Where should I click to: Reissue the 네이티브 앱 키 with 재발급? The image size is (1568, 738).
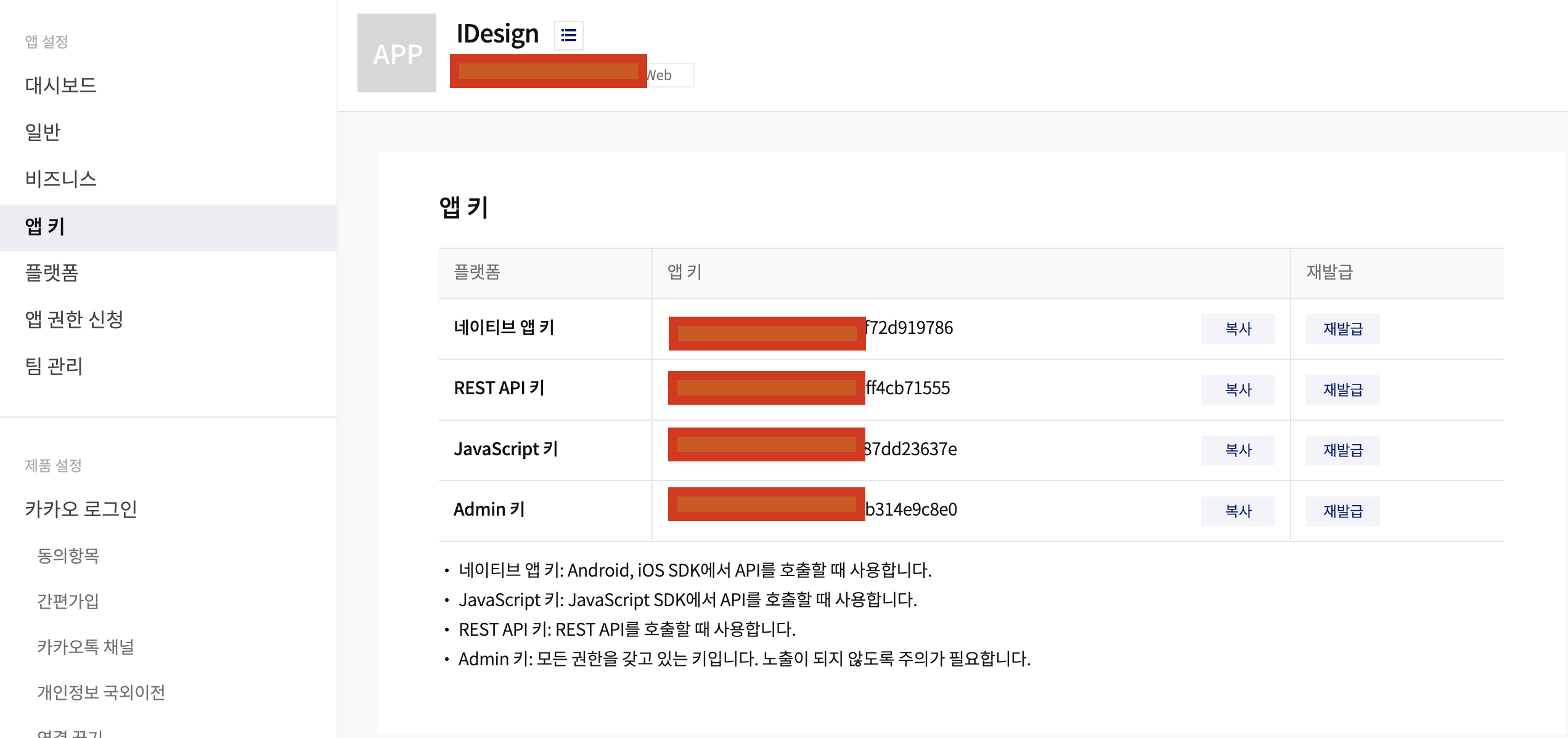(x=1342, y=328)
